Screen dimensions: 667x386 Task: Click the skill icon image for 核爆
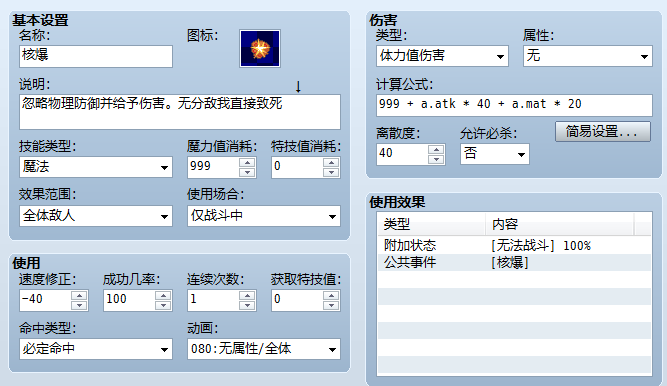(260, 48)
